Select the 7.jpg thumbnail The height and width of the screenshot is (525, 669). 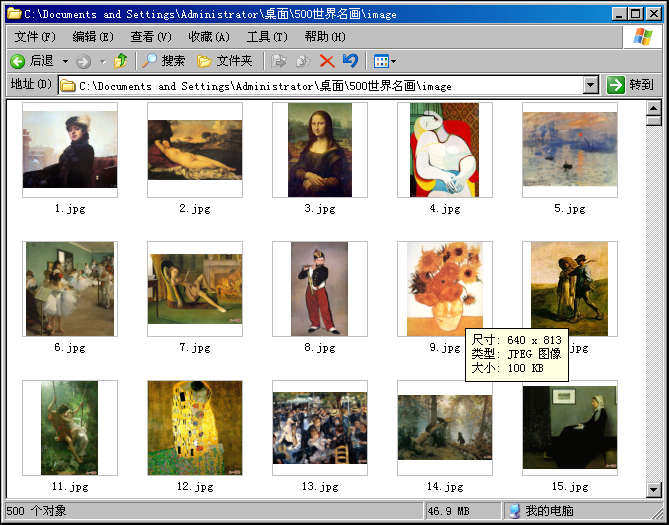[x=195, y=289]
